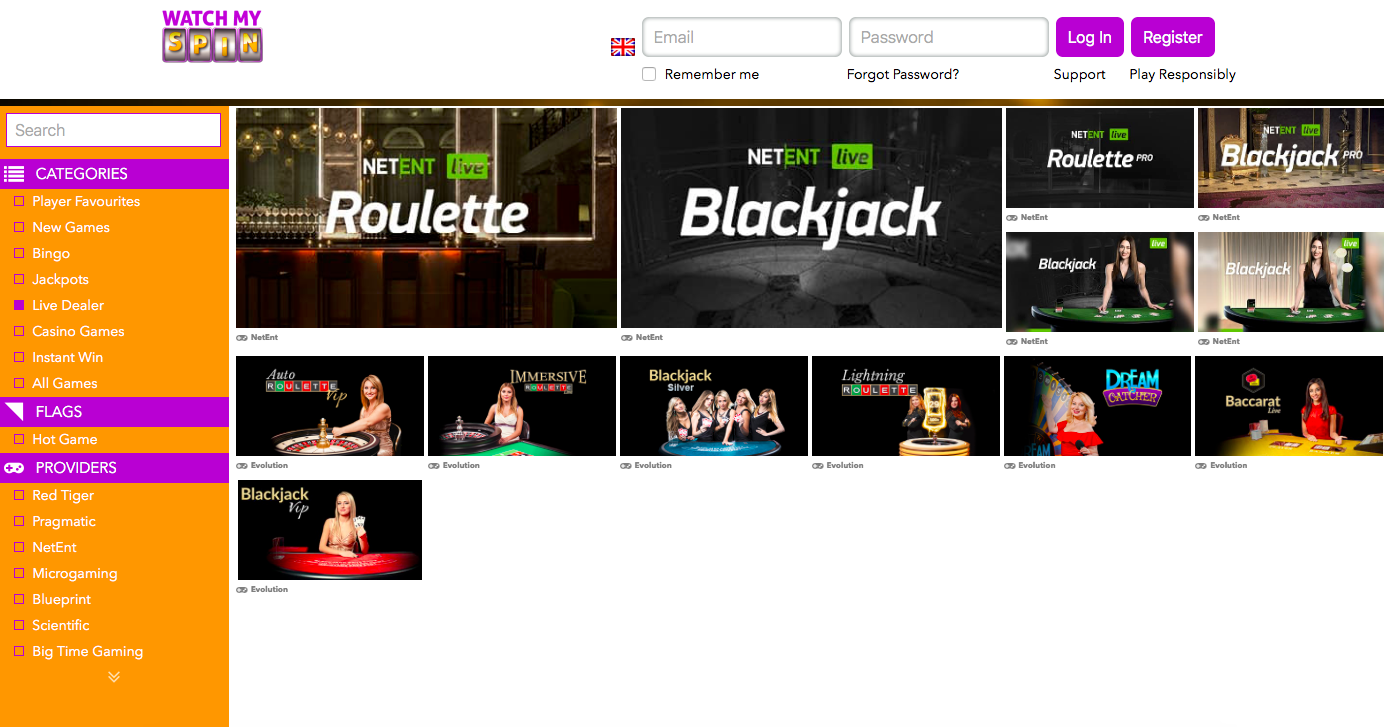The height and width of the screenshot is (727, 1384).
Task: Open Blackjack live tile with dark background
Action: pyautogui.click(x=1100, y=282)
